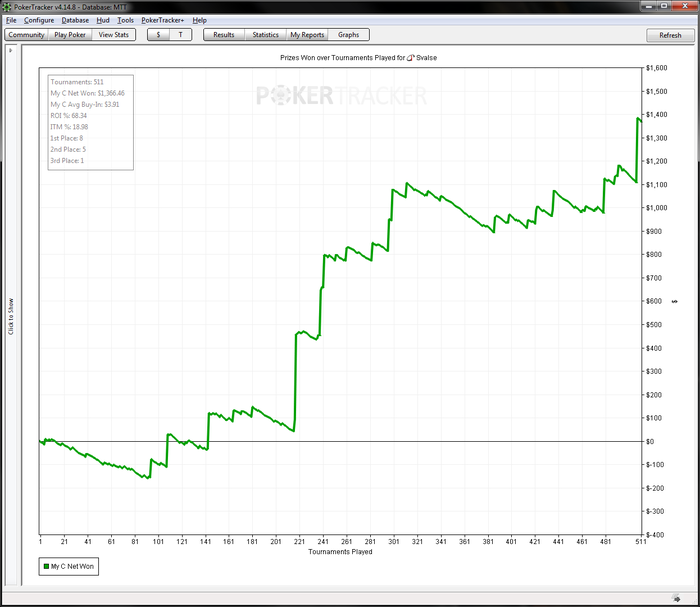This screenshot has width=700, height=607.
Task: Click '2nd Place: 5' text
Action: (68, 150)
